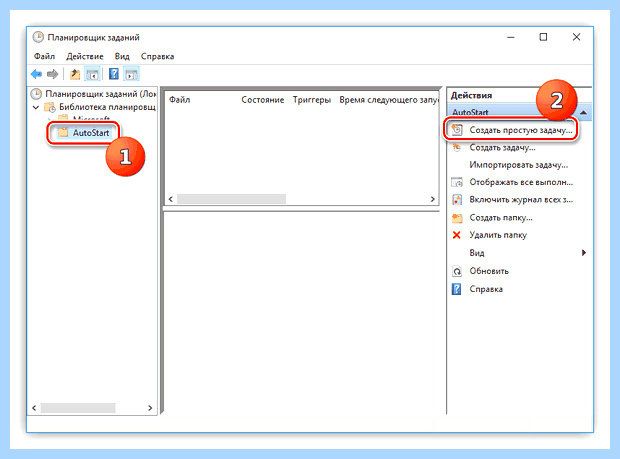
Task: Close the Планировщик заданий window
Action: pyautogui.click(x=577, y=37)
